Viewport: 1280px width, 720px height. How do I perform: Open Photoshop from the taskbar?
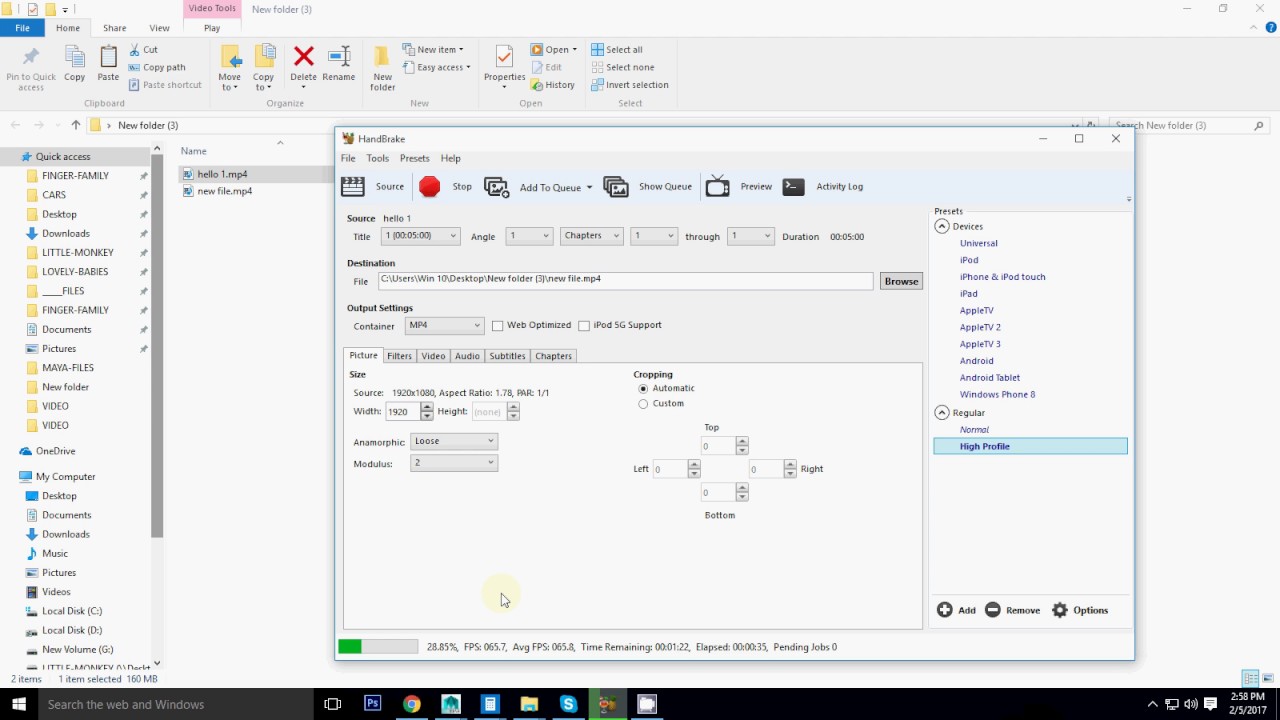[373, 704]
